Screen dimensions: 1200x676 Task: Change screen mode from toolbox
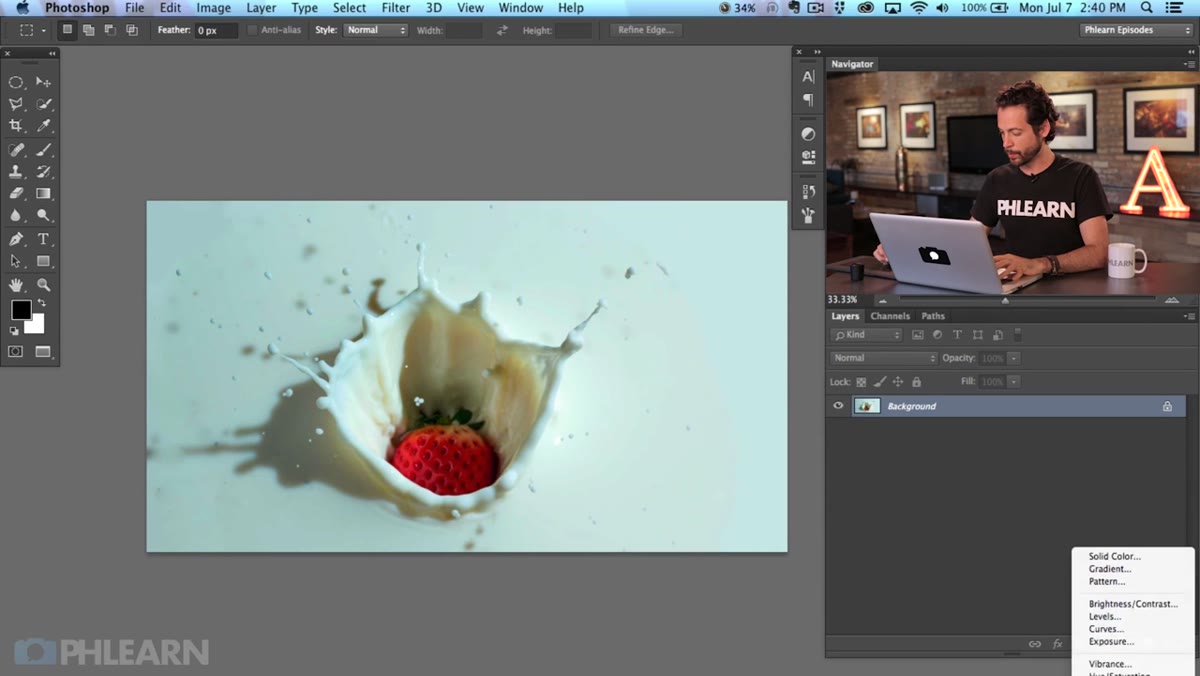click(x=44, y=352)
